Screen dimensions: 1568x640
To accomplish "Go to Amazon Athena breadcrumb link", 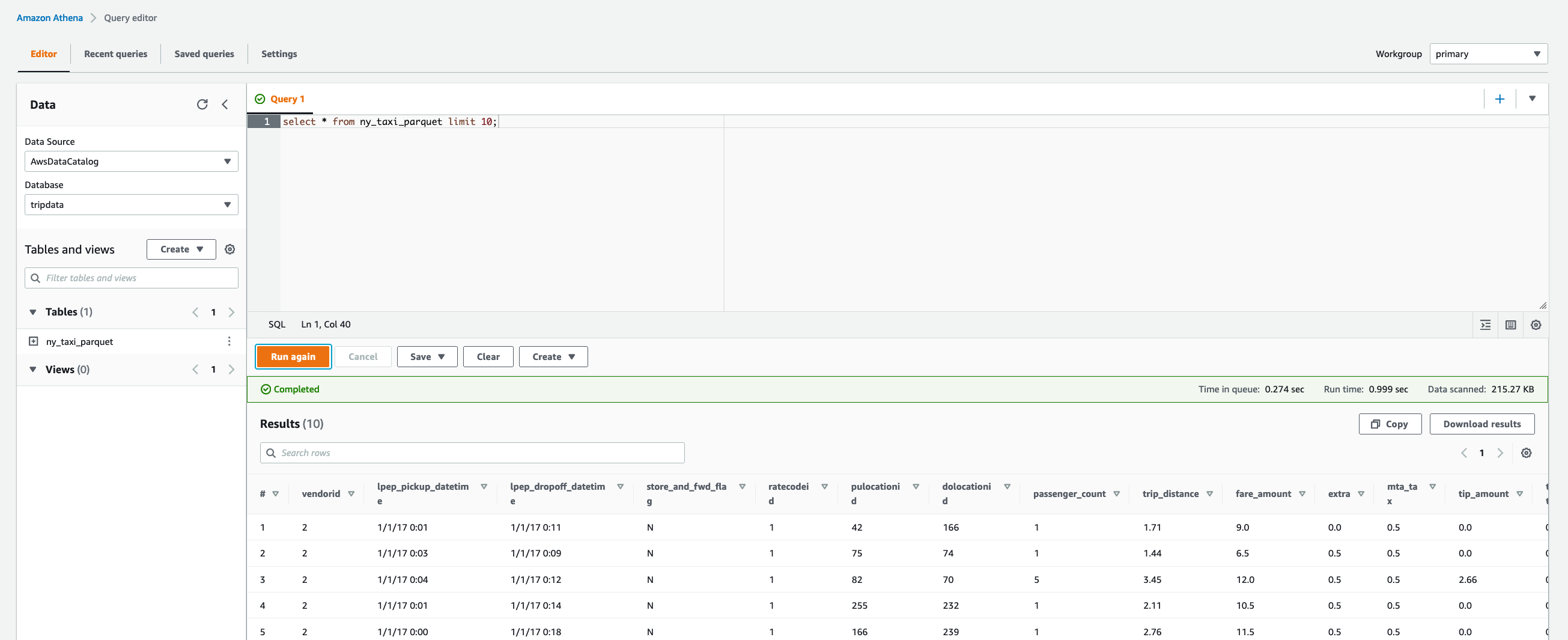I will pyautogui.click(x=49, y=17).
